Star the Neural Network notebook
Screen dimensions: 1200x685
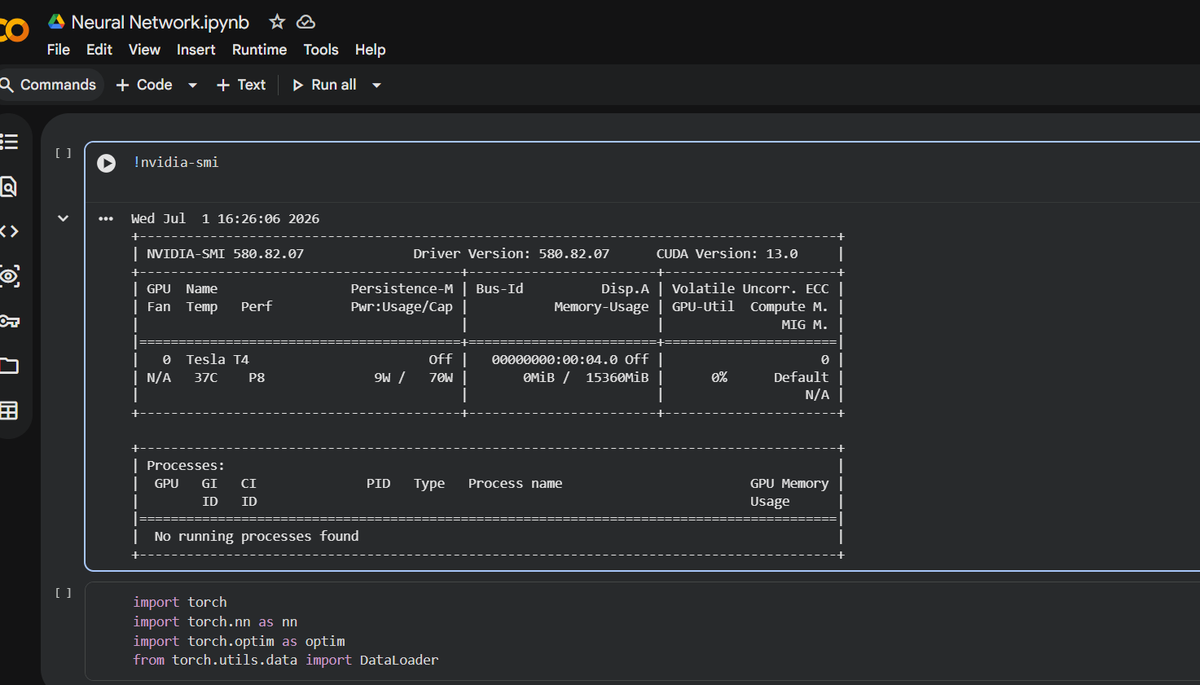(x=278, y=22)
